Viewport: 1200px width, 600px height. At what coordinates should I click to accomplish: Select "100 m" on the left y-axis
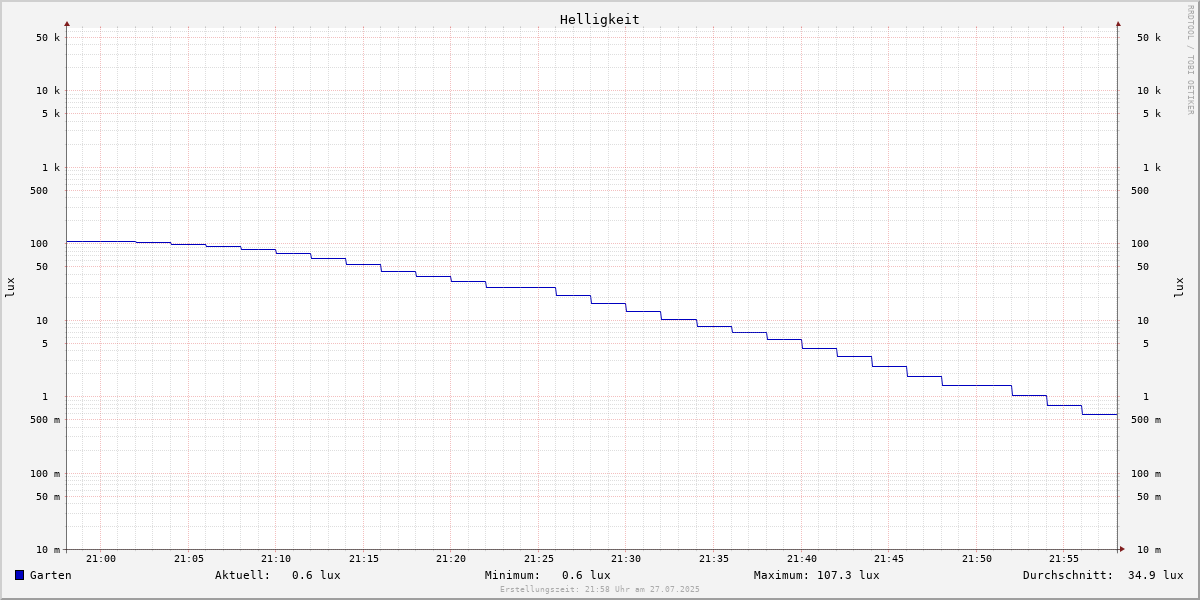[45, 474]
